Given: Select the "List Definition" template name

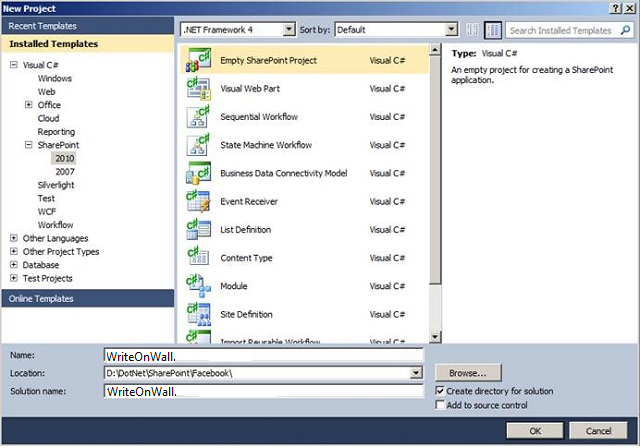Looking at the screenshot, I should tap(246, 230).
